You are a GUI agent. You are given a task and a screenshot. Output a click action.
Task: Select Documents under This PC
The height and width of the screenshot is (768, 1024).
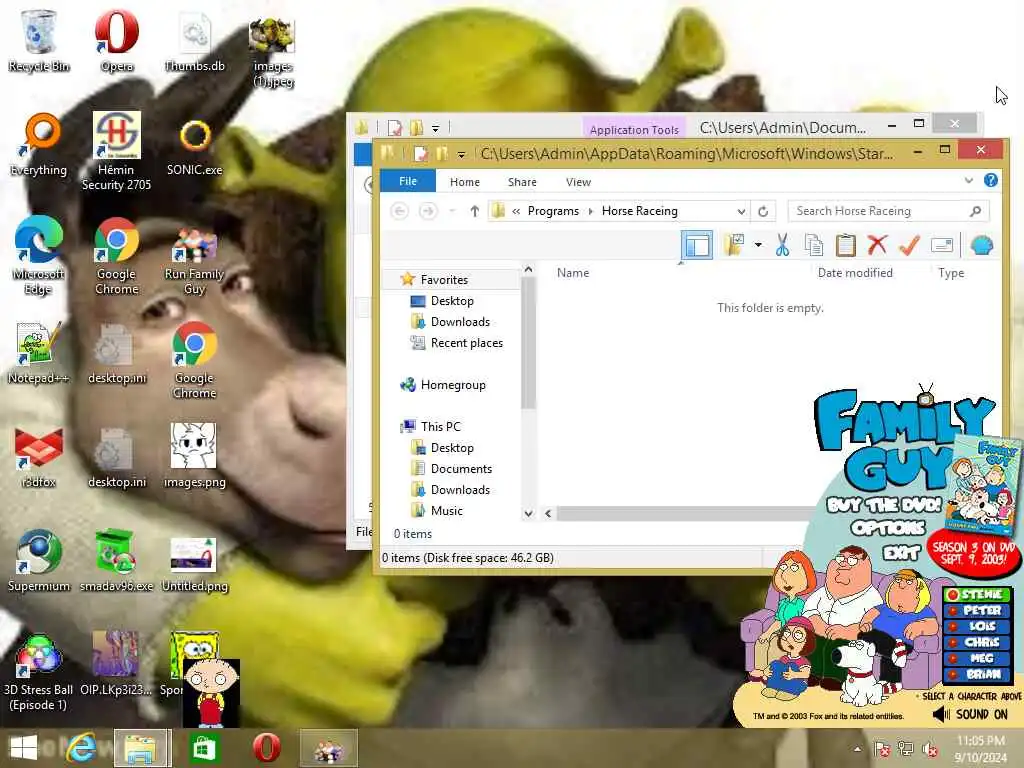pyautogui.click(x=461, y=469)
